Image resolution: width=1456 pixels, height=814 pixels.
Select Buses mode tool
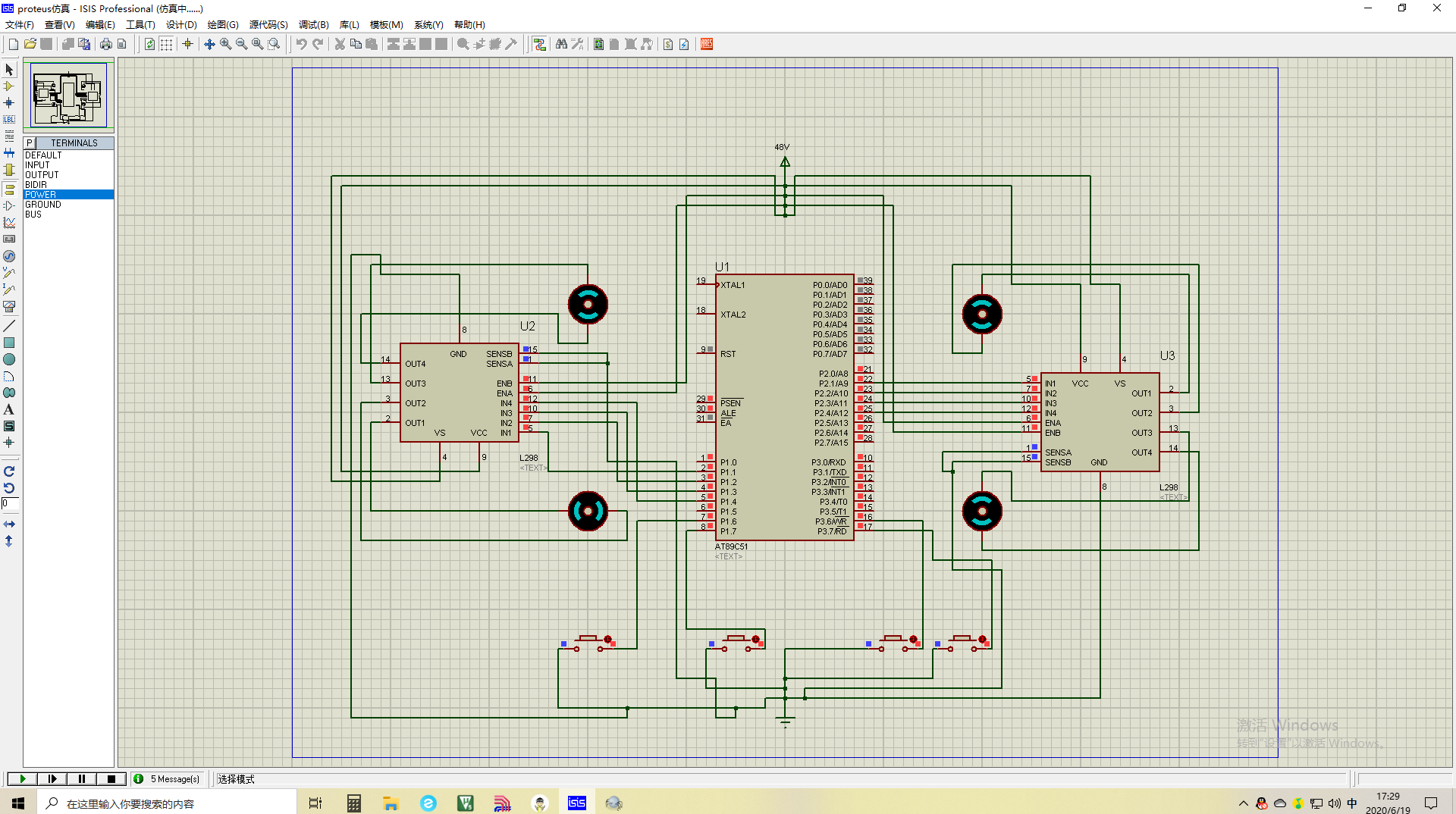pos(9,153)
